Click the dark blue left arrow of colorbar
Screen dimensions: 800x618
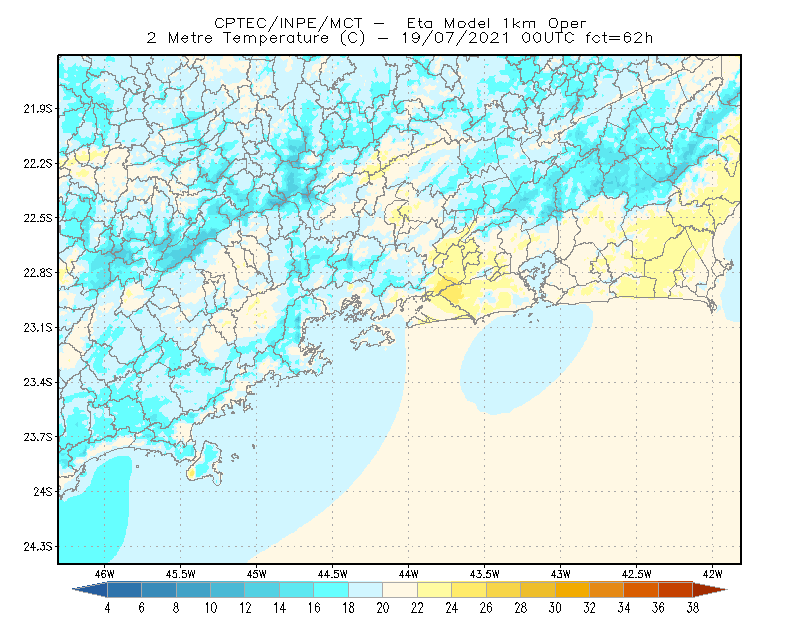(x=91, y=590)
